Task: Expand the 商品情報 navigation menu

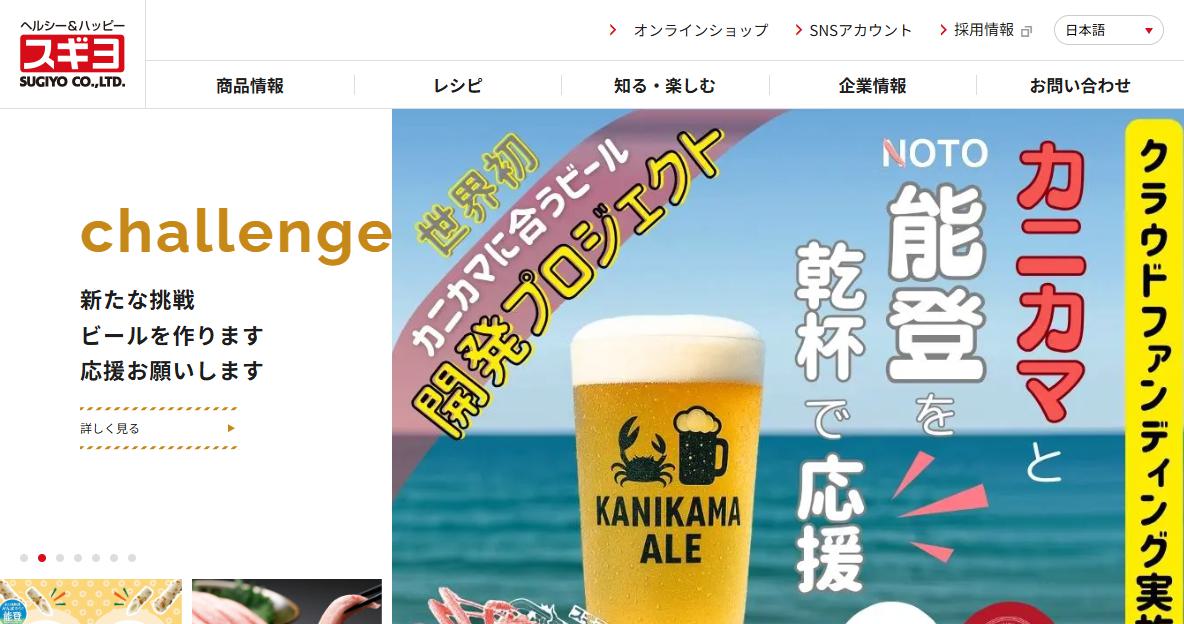Action: pos(250,85)
